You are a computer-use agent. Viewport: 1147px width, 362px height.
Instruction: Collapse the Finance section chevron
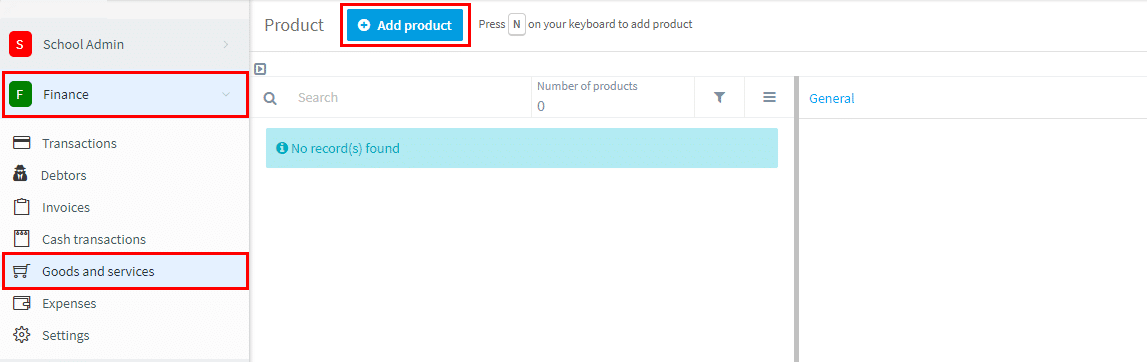(x=226, y=94)
